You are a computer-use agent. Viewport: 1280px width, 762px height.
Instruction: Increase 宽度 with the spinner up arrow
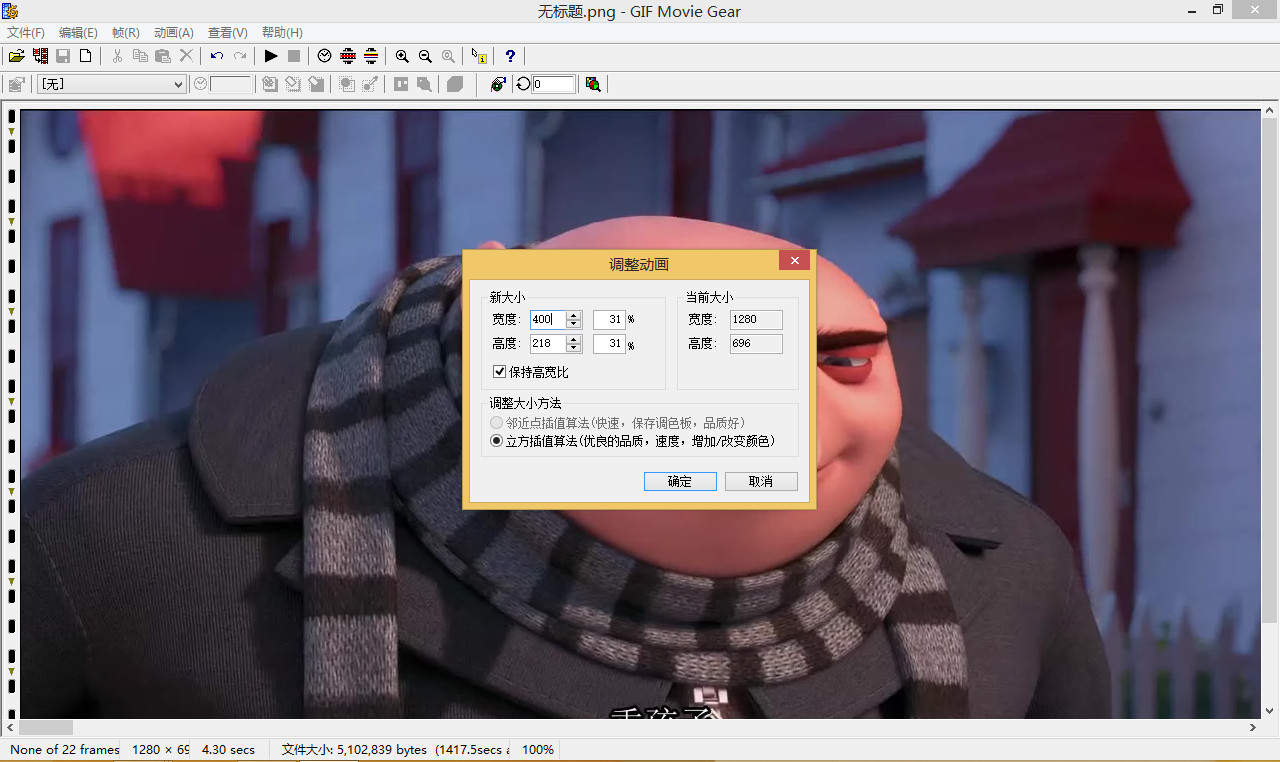point(573,315)
